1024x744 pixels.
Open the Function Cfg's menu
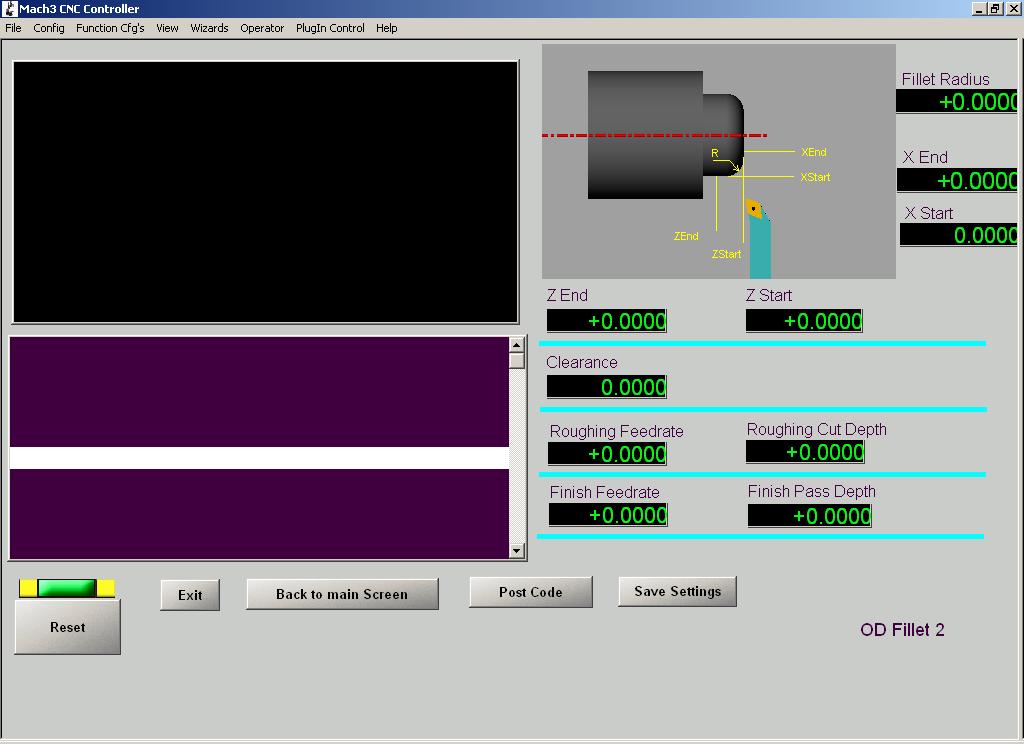tap(110, 28)
